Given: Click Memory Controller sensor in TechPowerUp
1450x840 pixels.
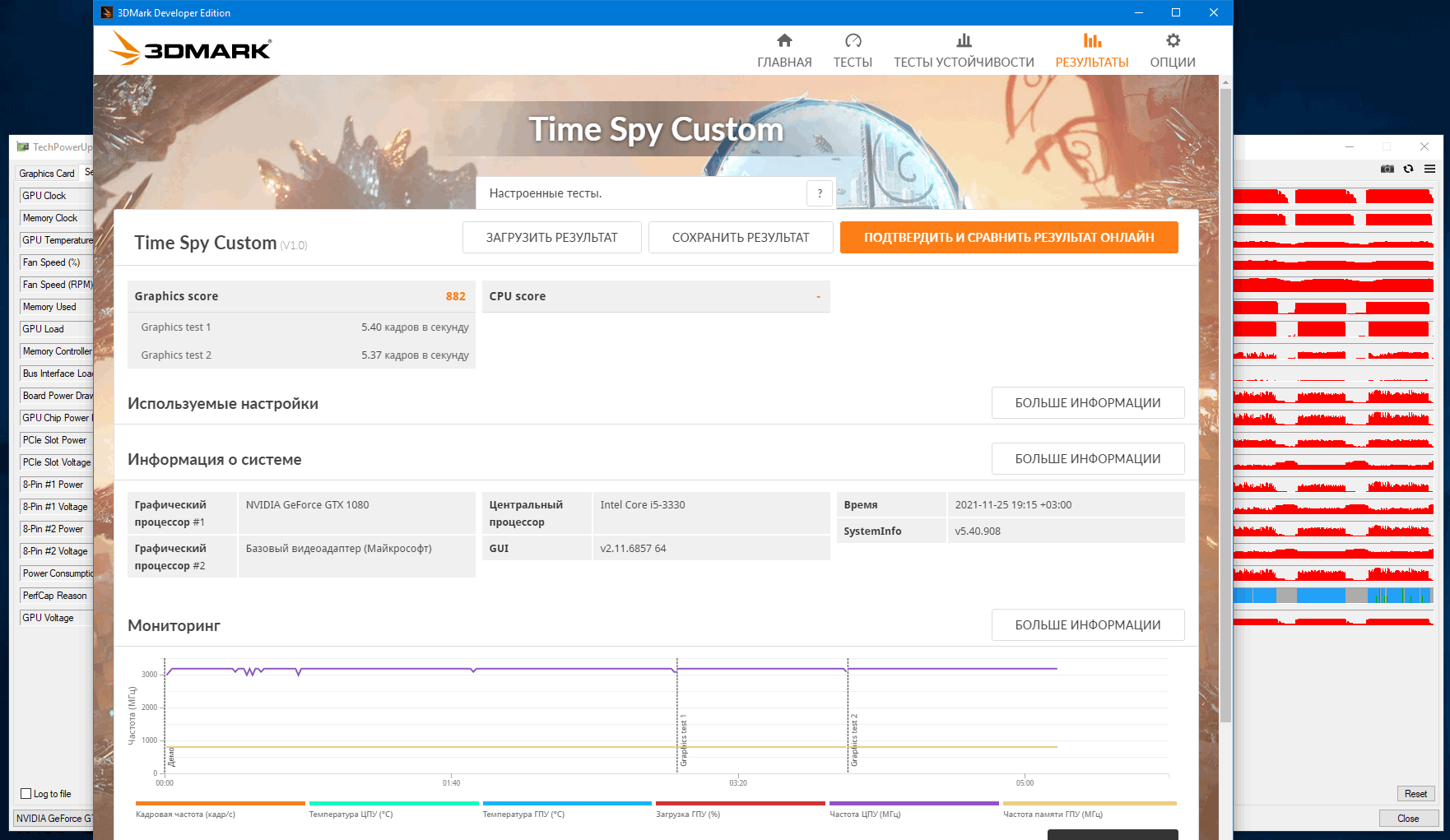Looking at the screenshot, I should tap(56, 351).
